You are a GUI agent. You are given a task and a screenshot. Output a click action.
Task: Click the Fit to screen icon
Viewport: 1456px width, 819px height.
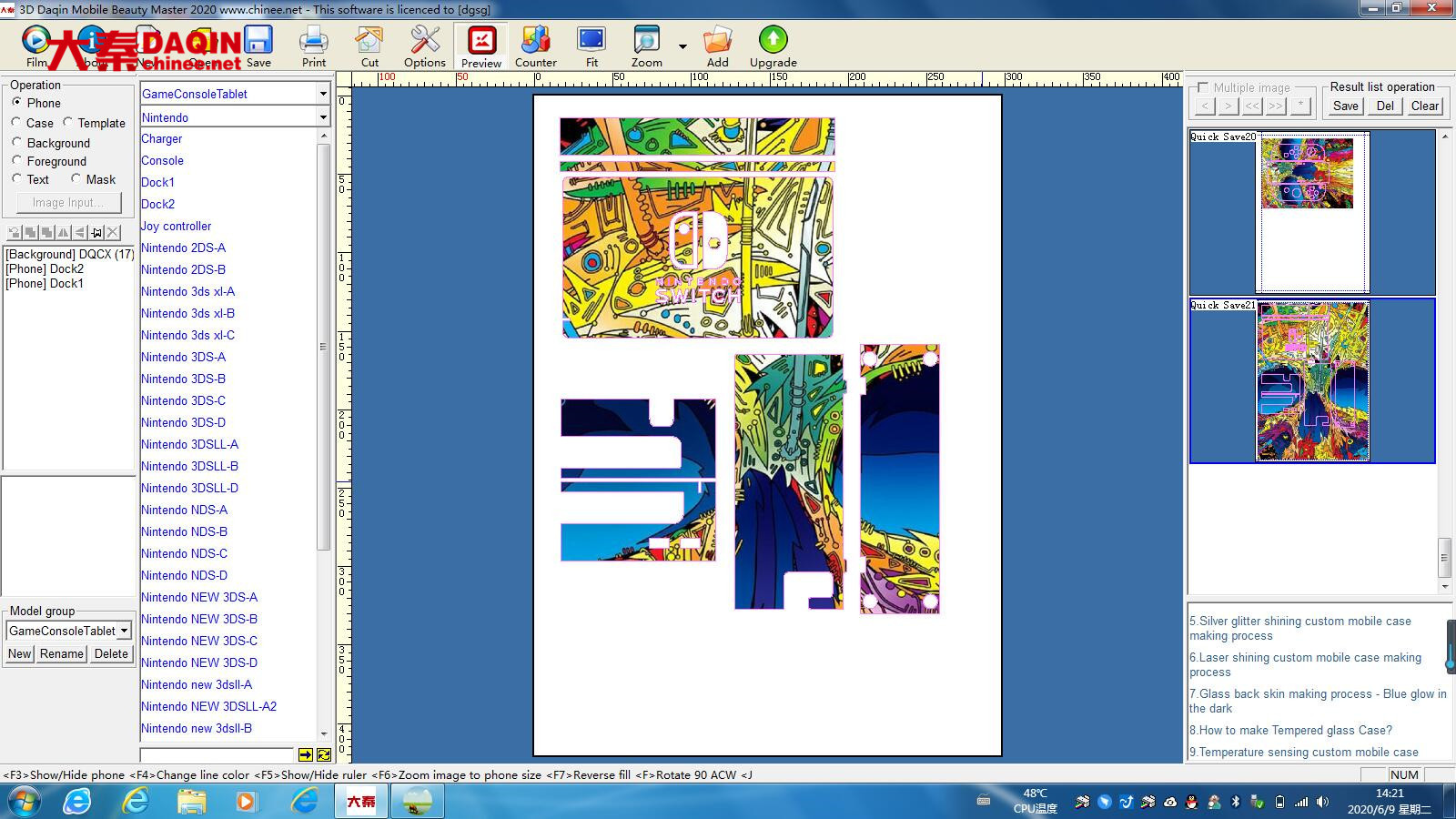point(591,45)
